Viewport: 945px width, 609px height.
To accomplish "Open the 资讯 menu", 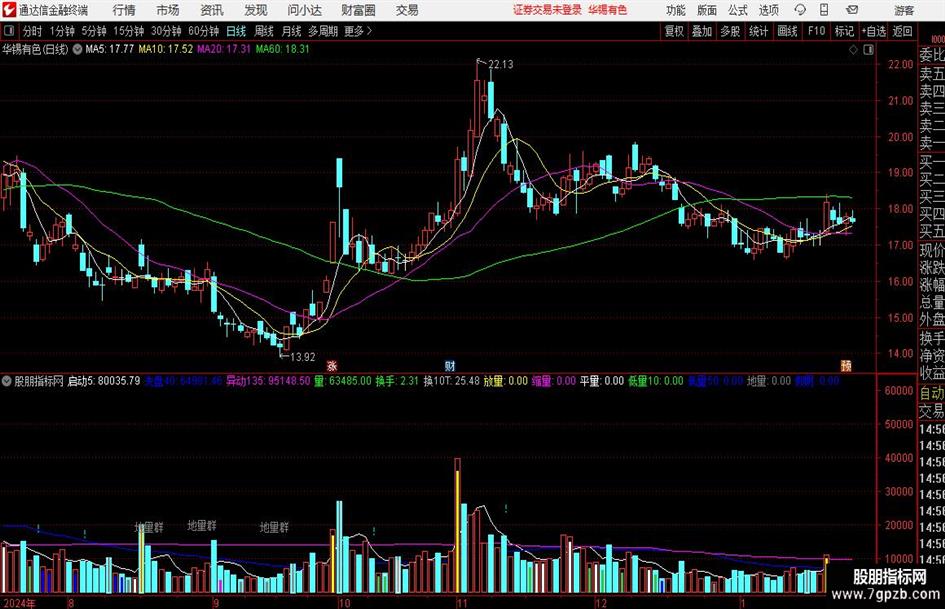I will 212,10.
